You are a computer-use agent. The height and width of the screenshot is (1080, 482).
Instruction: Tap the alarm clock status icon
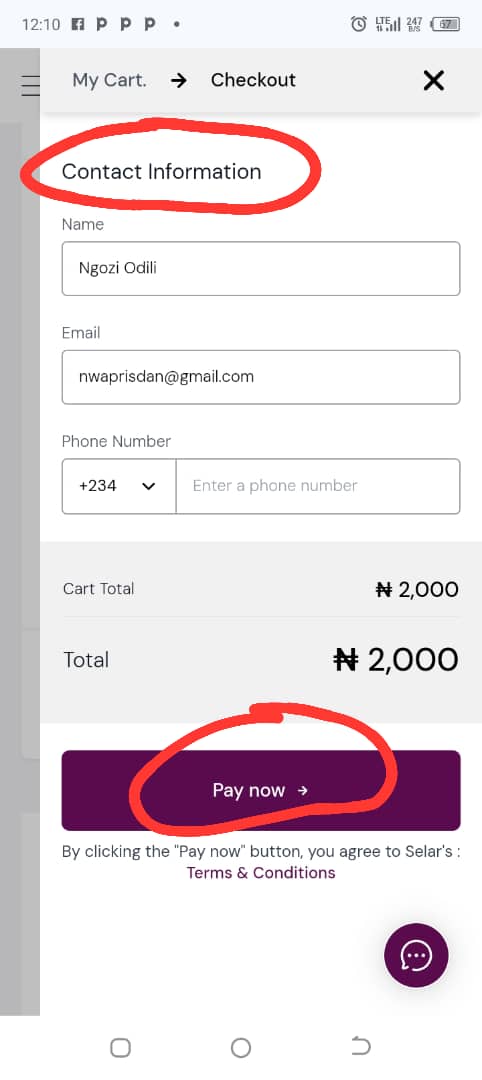[359, 24]
